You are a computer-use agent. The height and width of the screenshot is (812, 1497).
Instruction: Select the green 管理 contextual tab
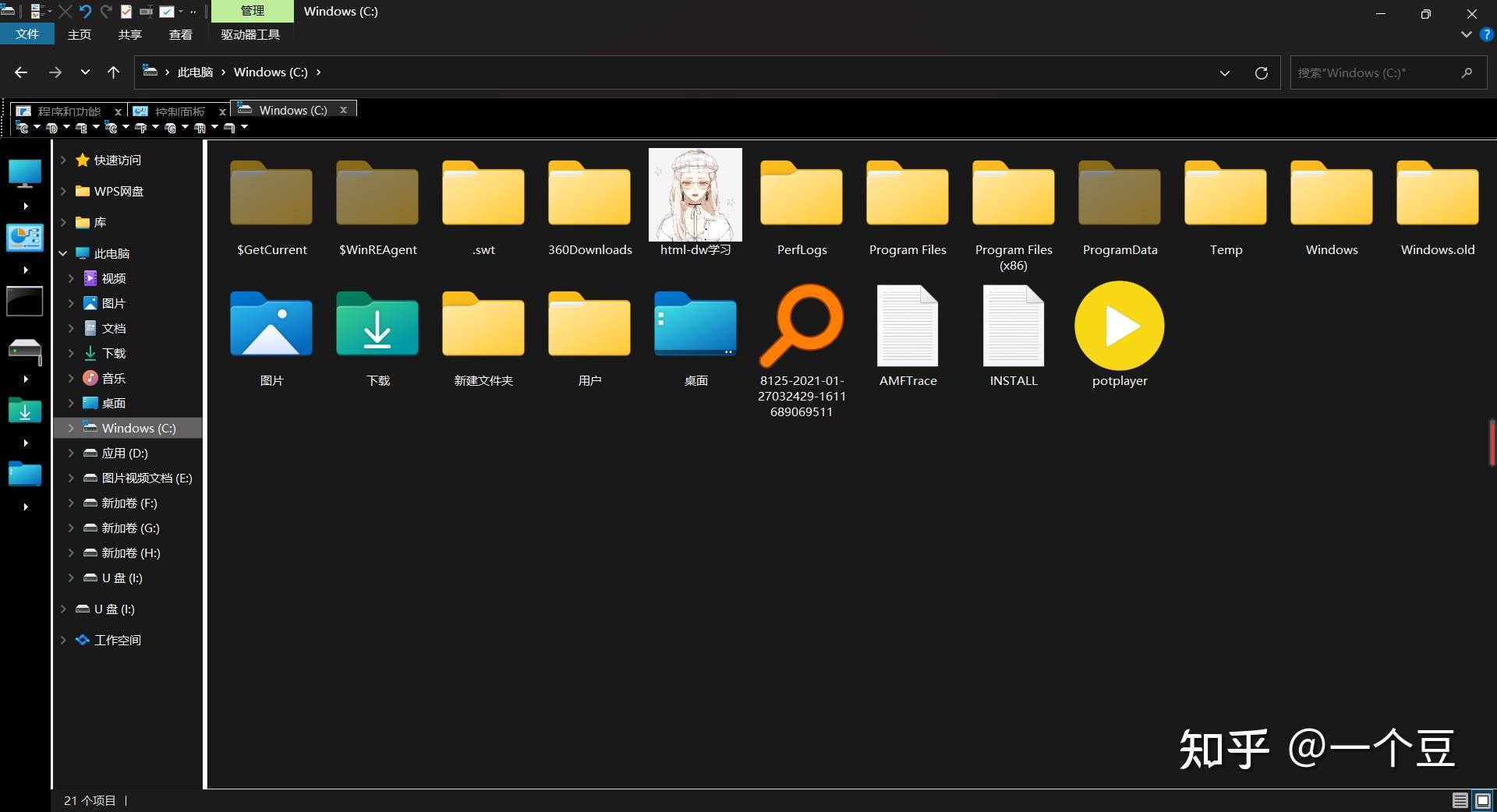coord(253,11)
